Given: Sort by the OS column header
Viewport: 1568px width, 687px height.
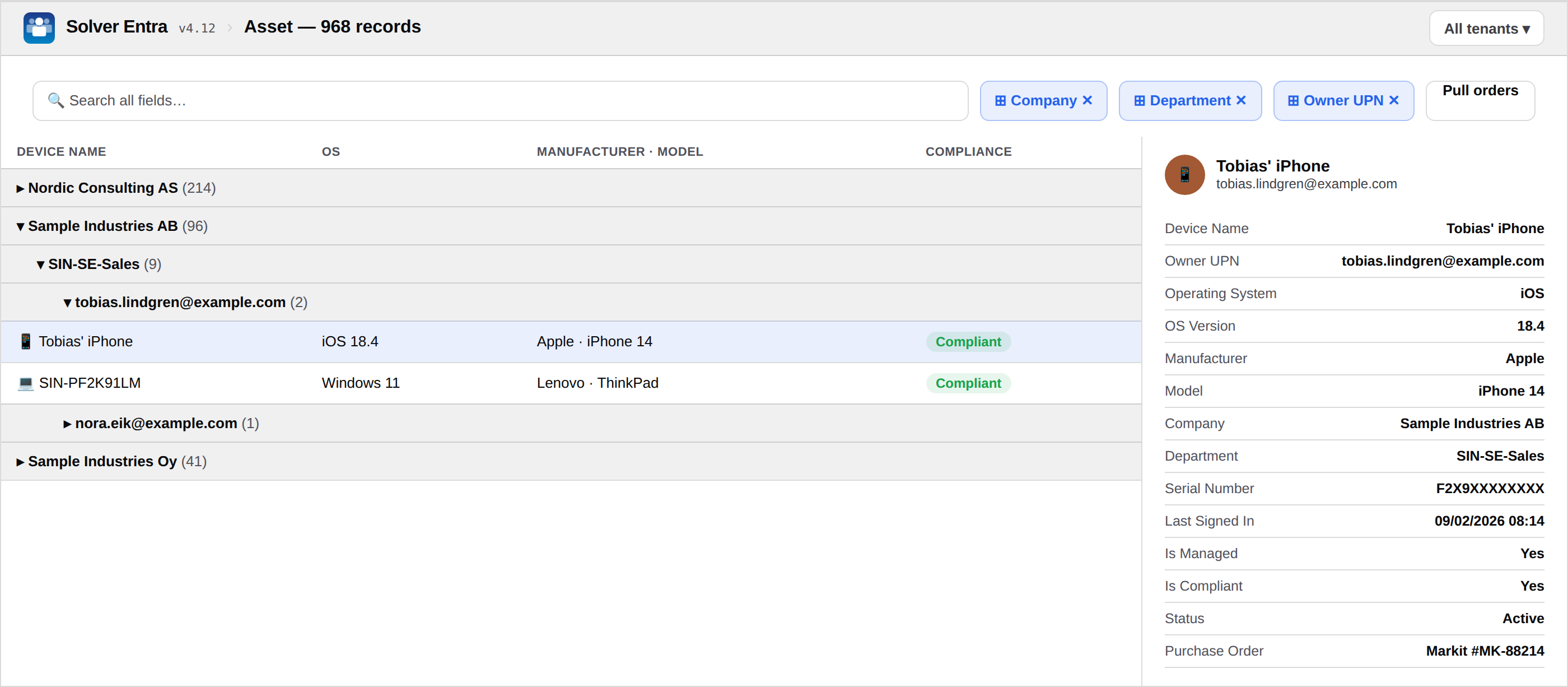Looking at the screenshot, I should point(330,152).
